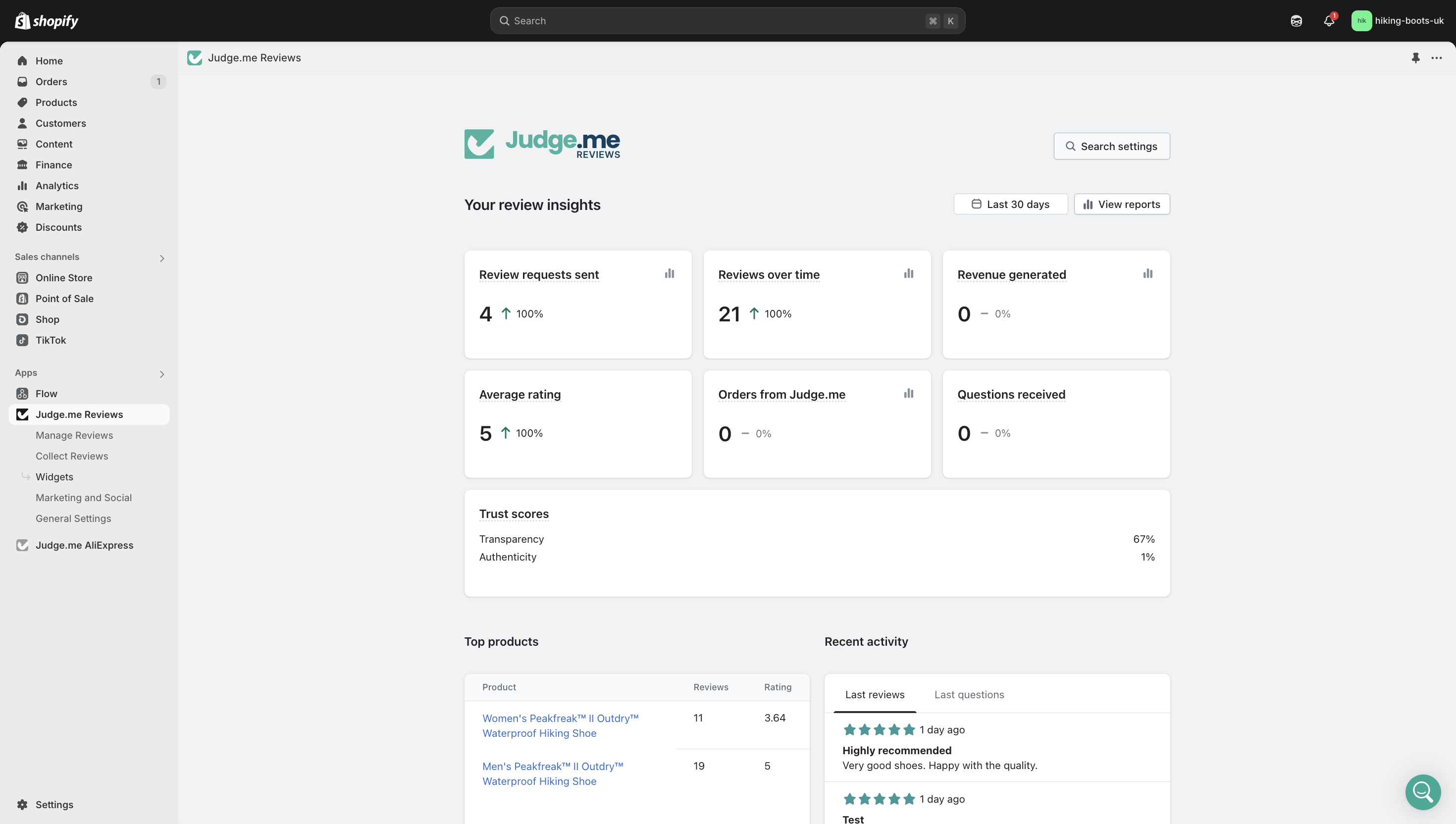Viewport: 1456px width, 824px height.
Task: Select Judge.me Reviews in the sidebar
Action: (x=89, y=414)
